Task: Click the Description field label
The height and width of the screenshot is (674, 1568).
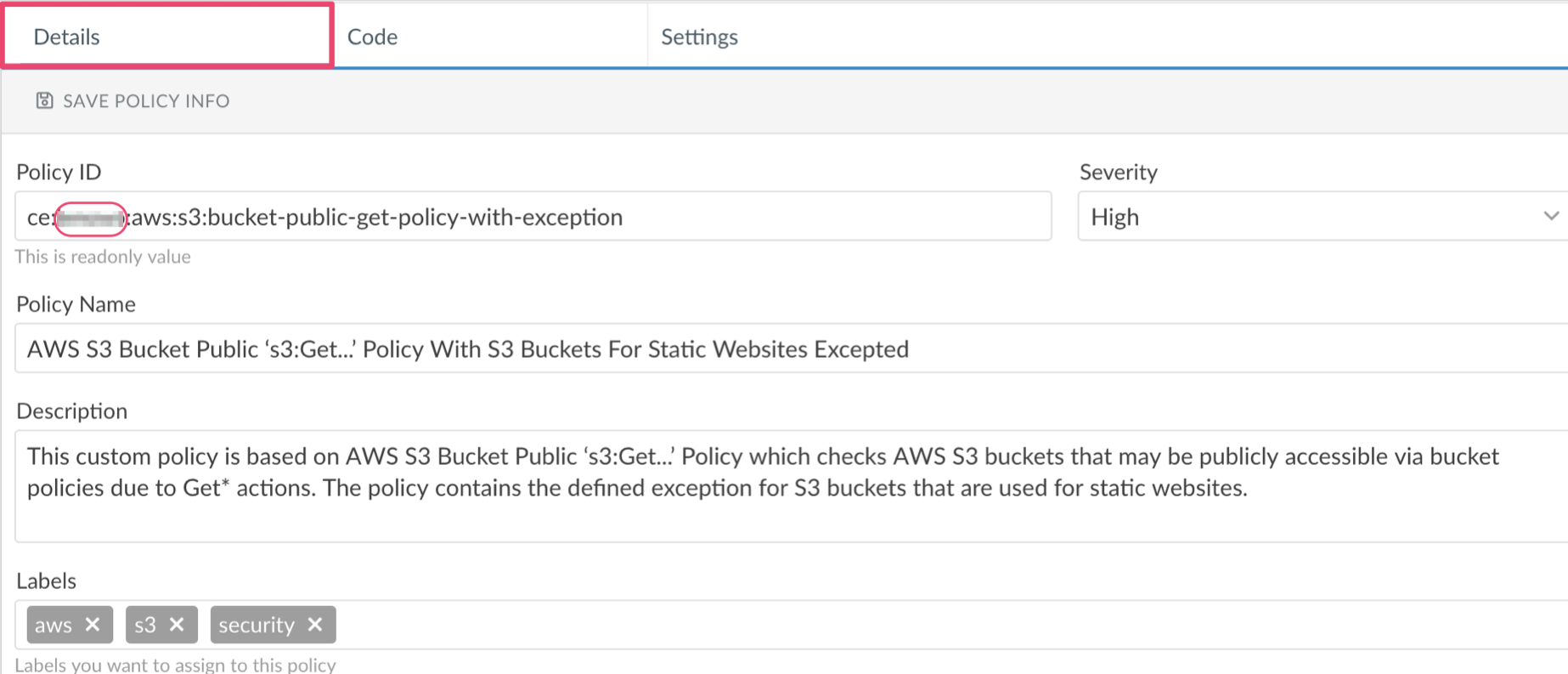Action: pos(71,411)
